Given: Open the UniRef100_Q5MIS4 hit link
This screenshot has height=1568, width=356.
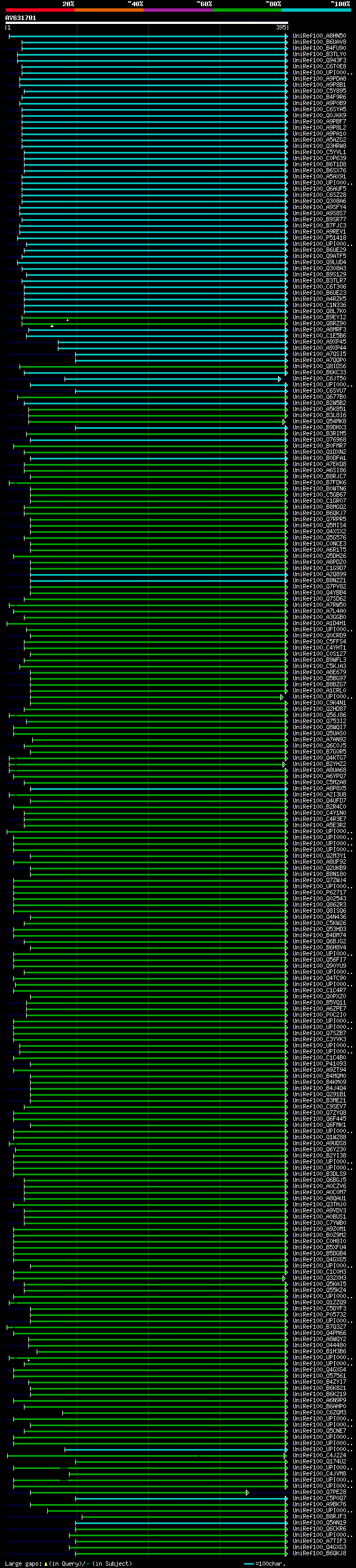Looking at the screenshot, I should point(319,525).
